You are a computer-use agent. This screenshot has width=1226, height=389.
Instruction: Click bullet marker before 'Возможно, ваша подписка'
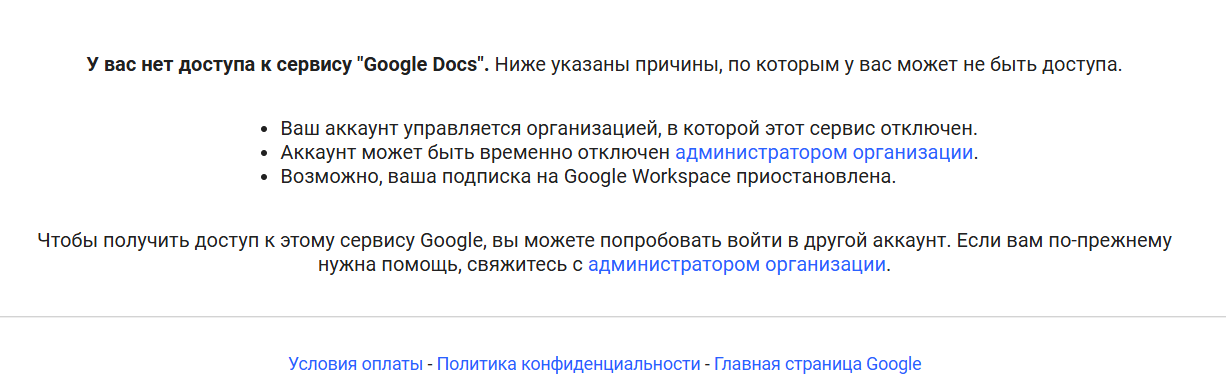[264, 178]
